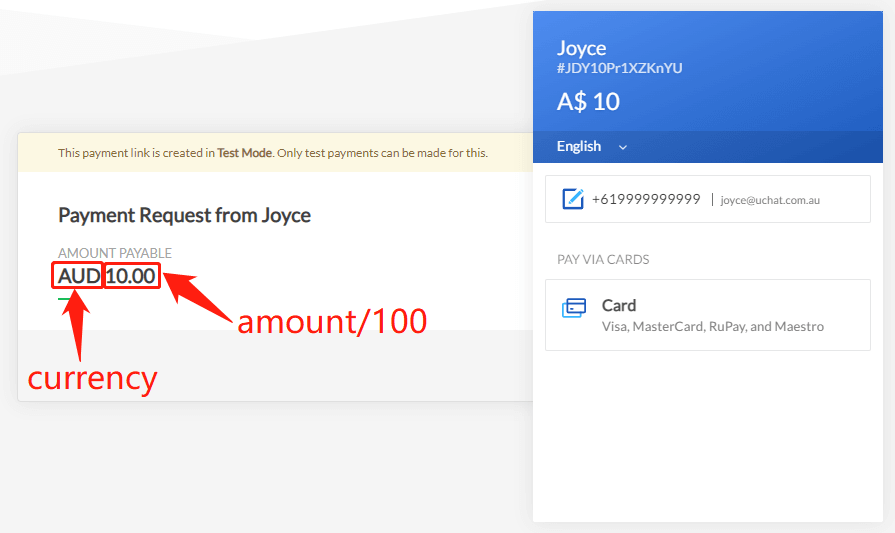The height and width of the screenshot is (533, 895).
Task: Click the credit card icon
Action: [574, 308]
